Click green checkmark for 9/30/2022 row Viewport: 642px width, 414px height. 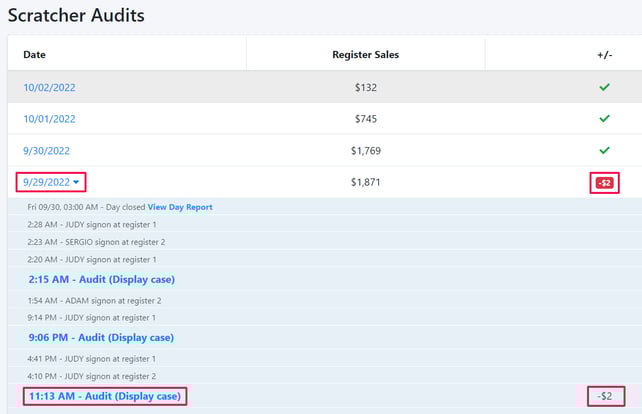[x=603, y=151]
